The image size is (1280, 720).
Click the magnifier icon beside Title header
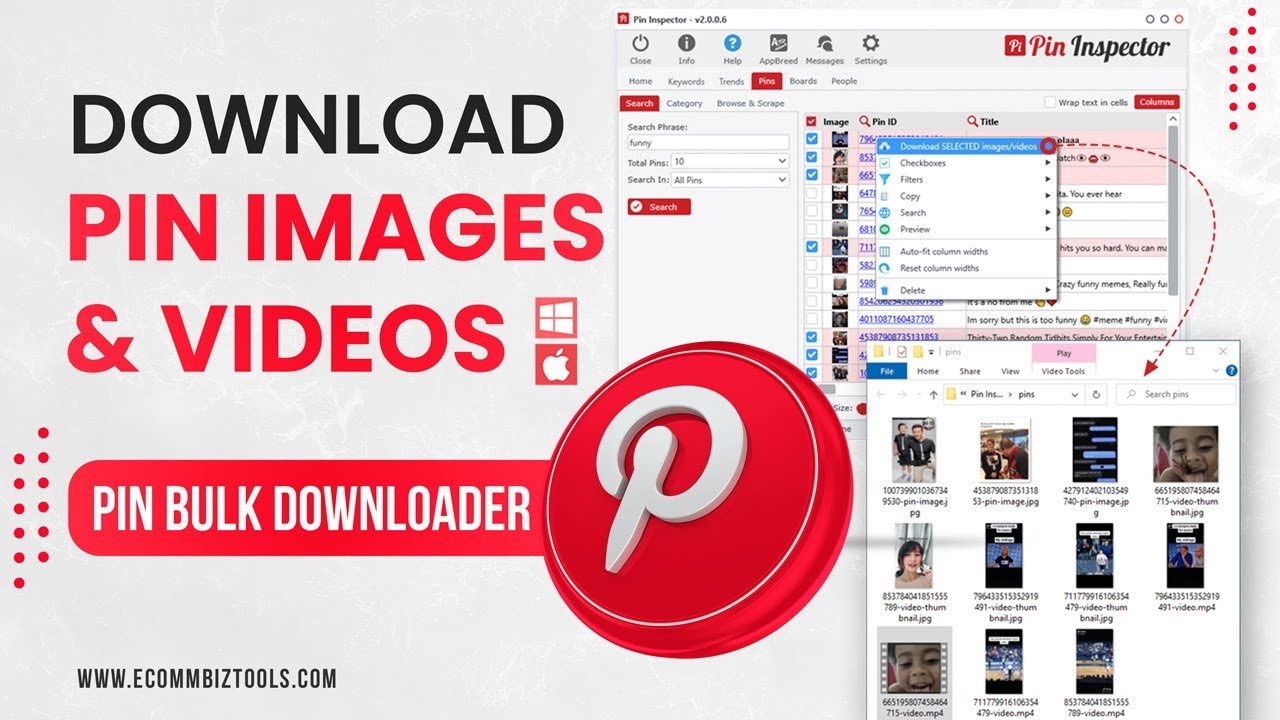[972, 122]
